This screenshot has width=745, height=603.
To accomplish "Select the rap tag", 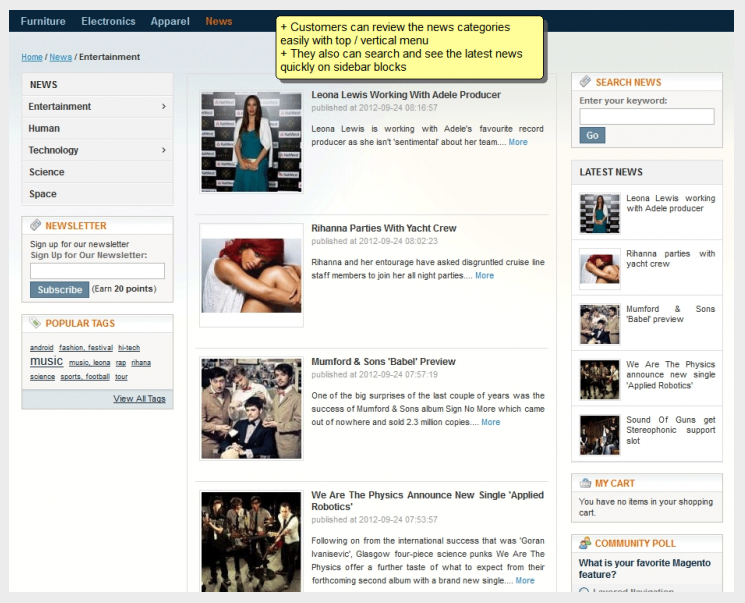I will click(x=121, y=363).
